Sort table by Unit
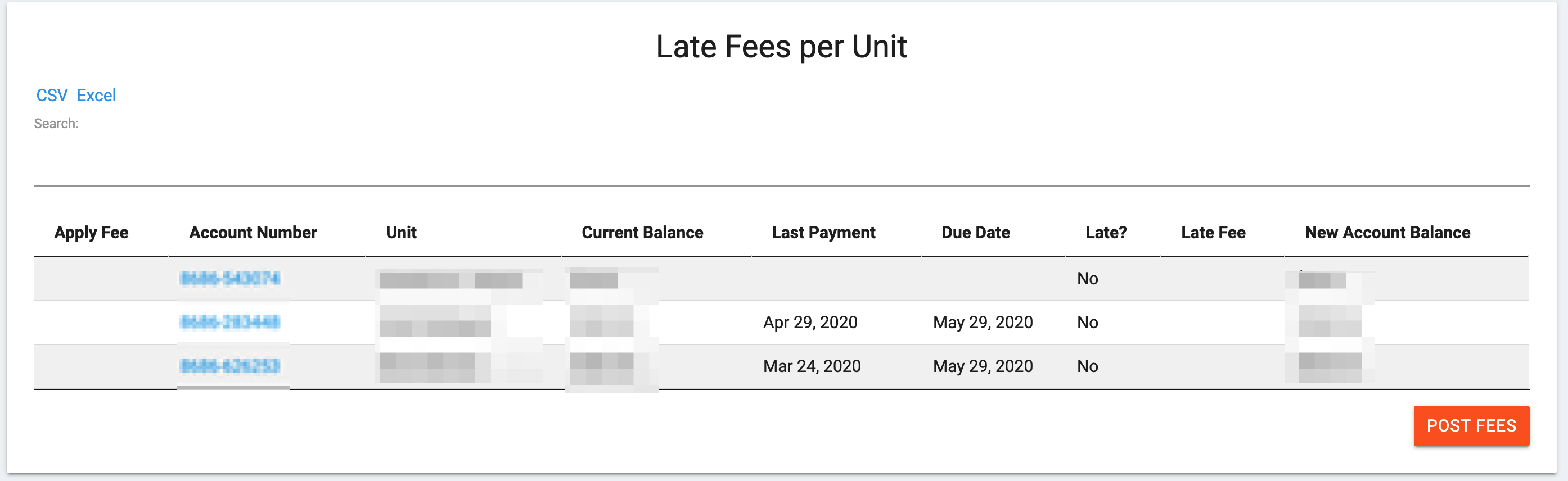Image resolution: width=1568 pixels, height=481 pixels. click(x=402, y=232)
